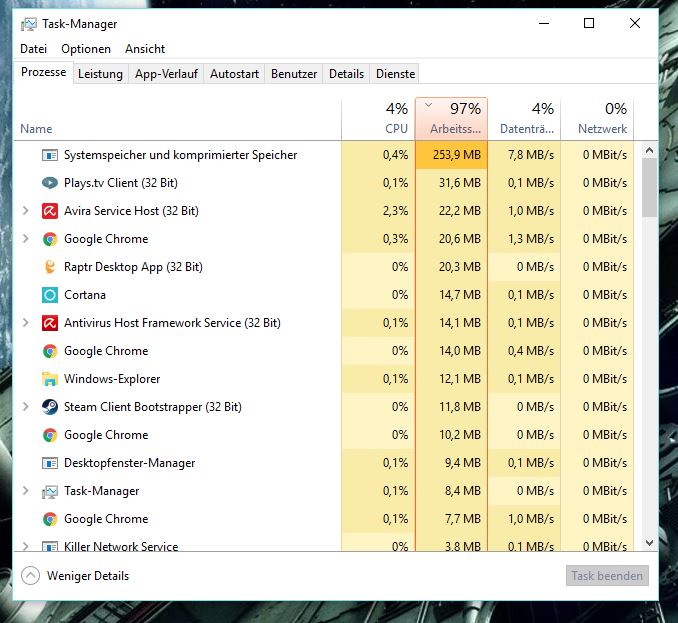Screen dimensions: 678x623
Task: Switch to the Dienste tab
Action: coord(396,74)
